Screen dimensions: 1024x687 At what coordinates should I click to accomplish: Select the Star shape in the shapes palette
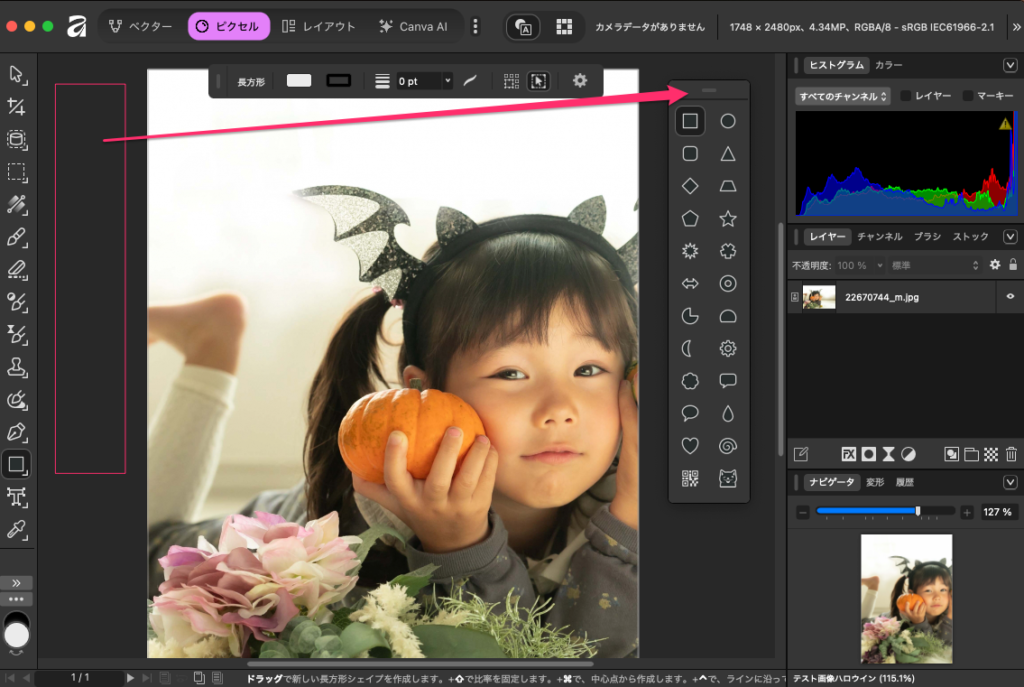728,219
